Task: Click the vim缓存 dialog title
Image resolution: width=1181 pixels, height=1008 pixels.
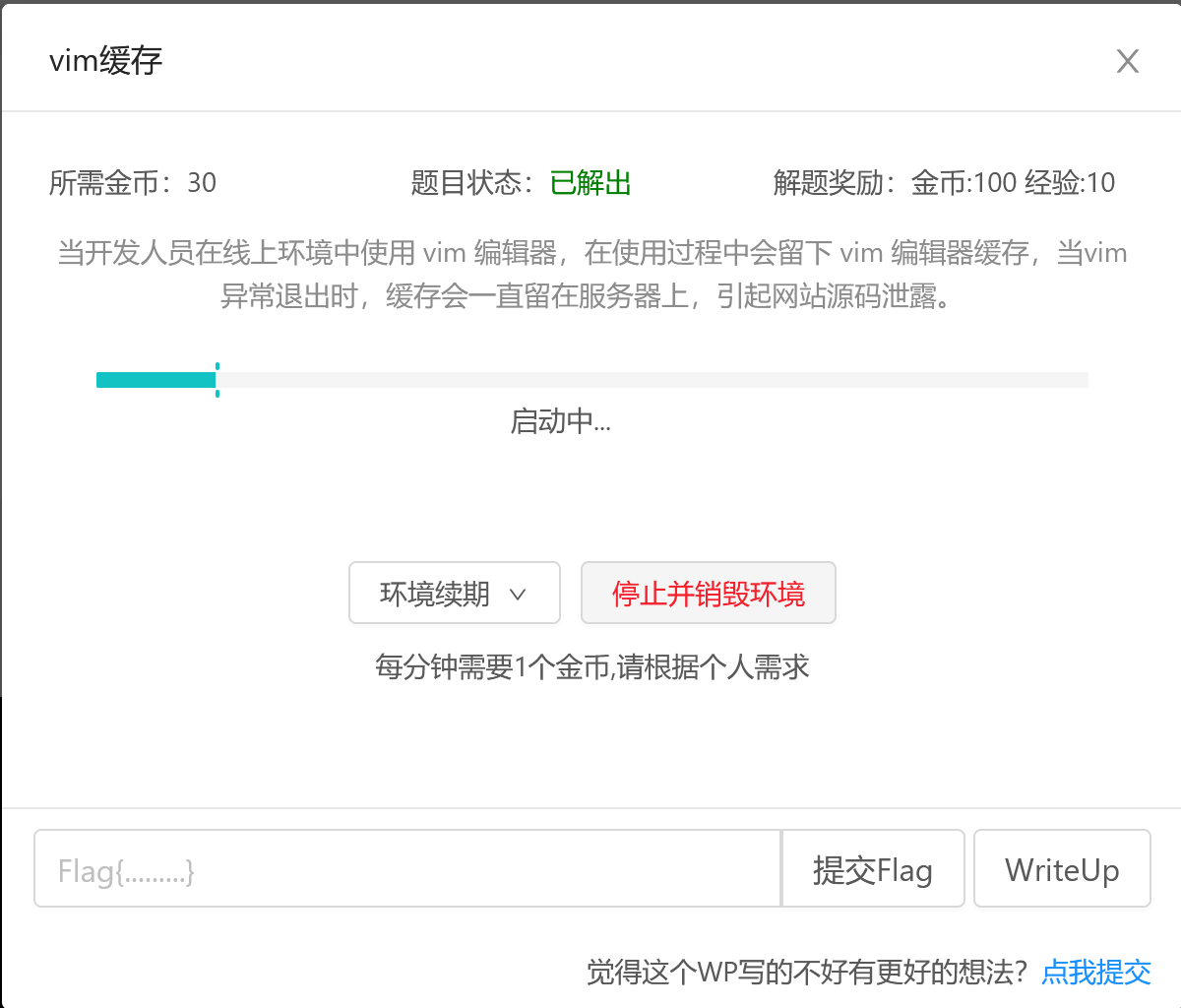Action: (x=104, y=61)
